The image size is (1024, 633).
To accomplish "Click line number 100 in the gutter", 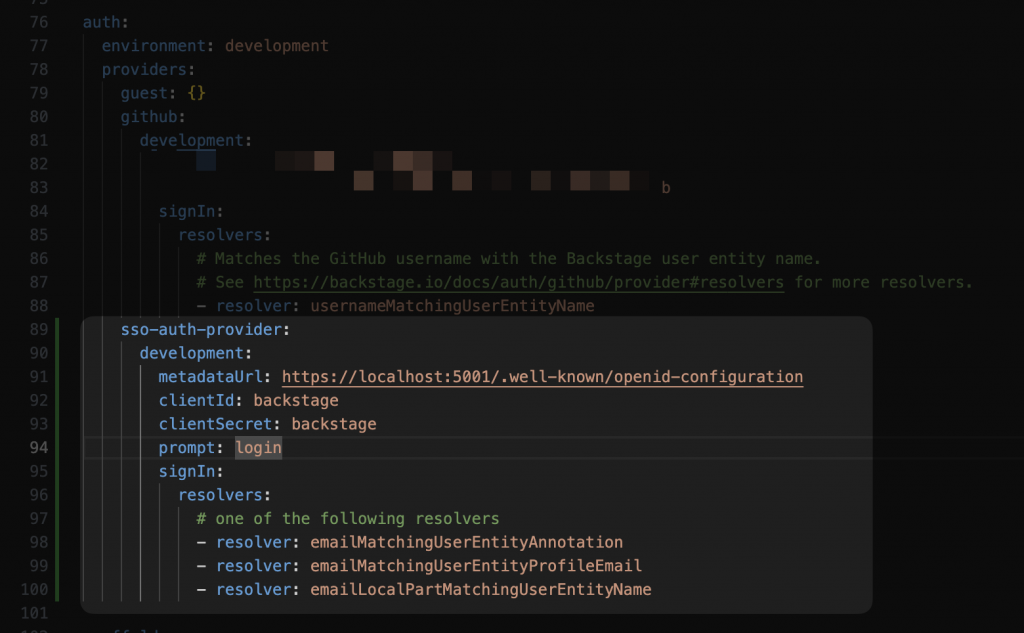I will point(35,589).
